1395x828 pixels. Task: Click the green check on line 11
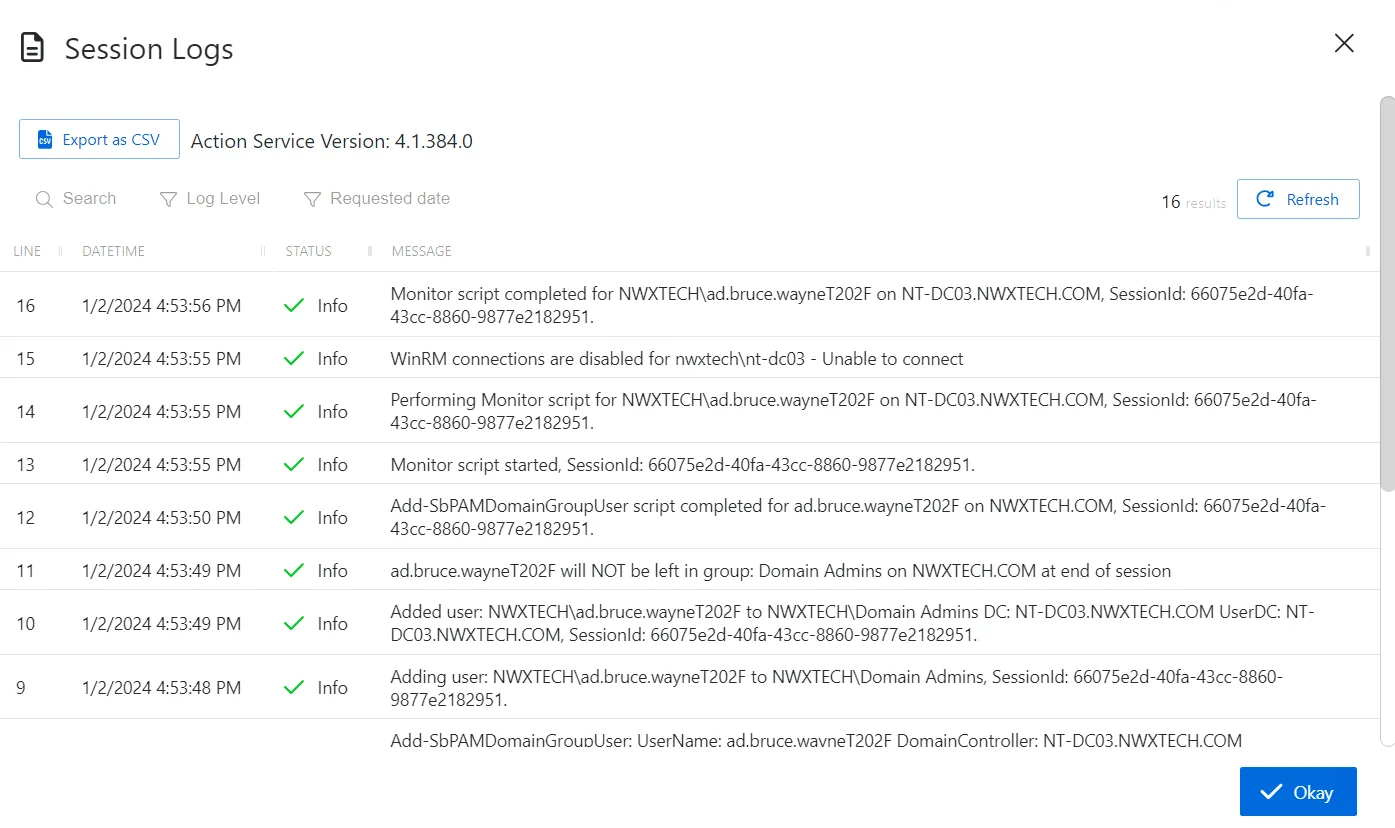pos(294,571)
